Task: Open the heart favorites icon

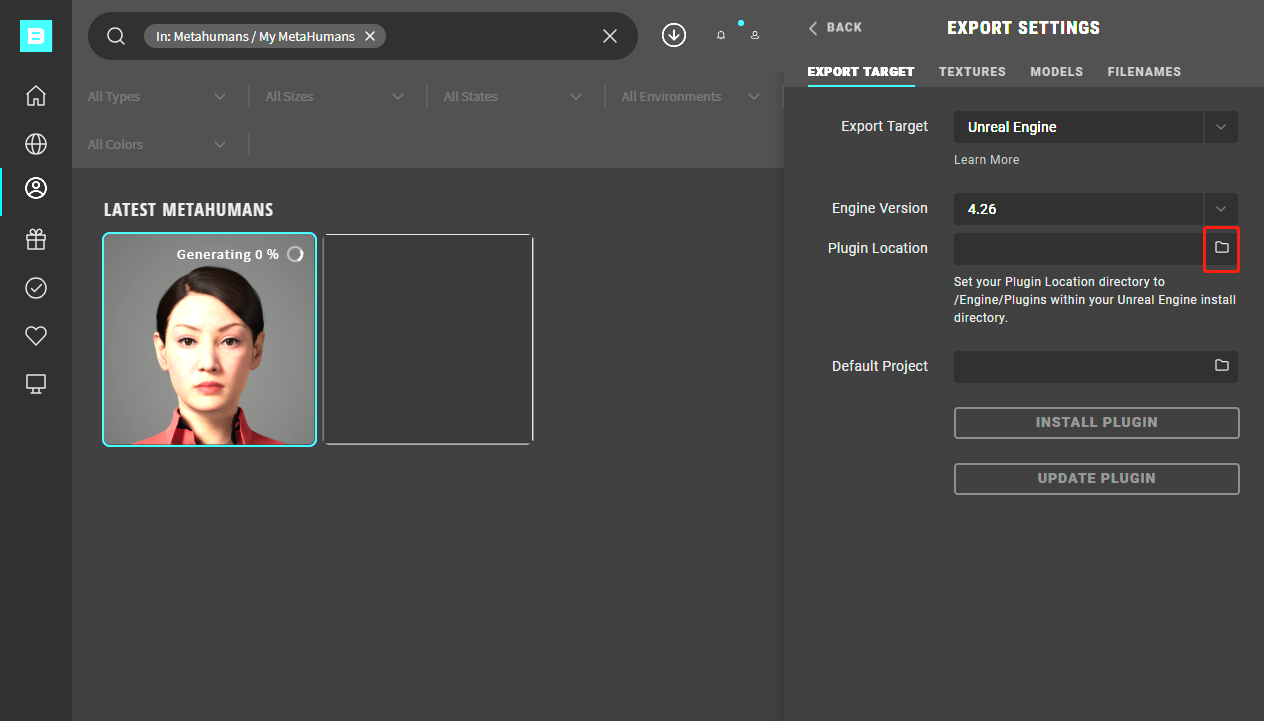Action: pos(36,336)
